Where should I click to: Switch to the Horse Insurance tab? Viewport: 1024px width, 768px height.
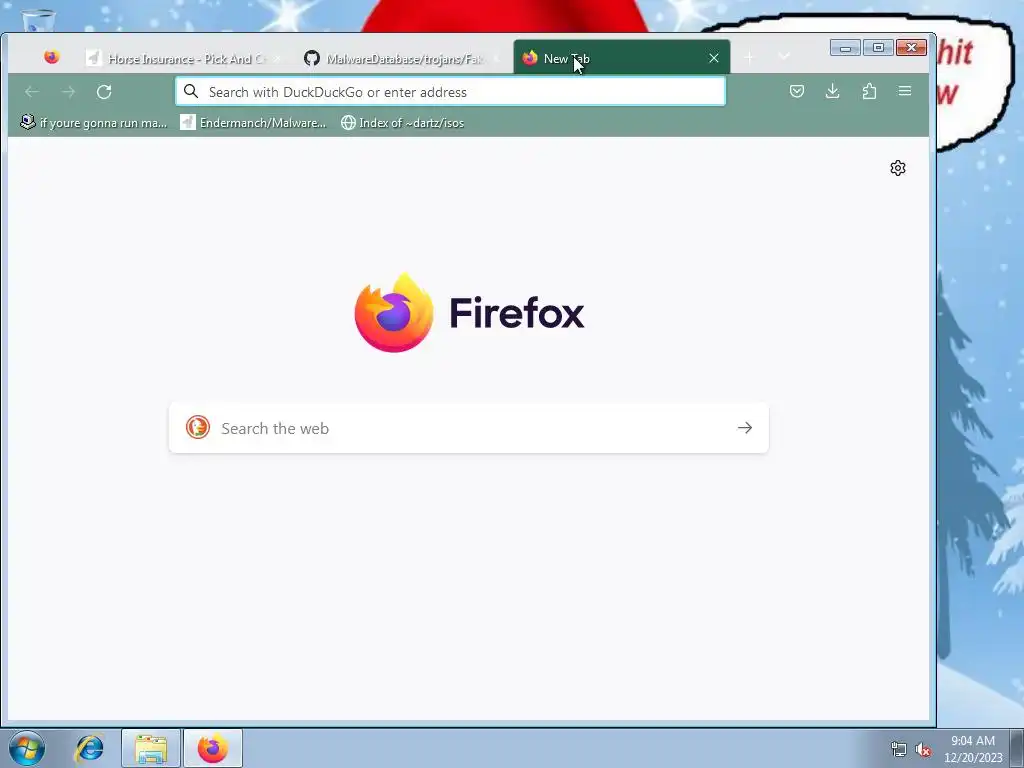(185, 58)
